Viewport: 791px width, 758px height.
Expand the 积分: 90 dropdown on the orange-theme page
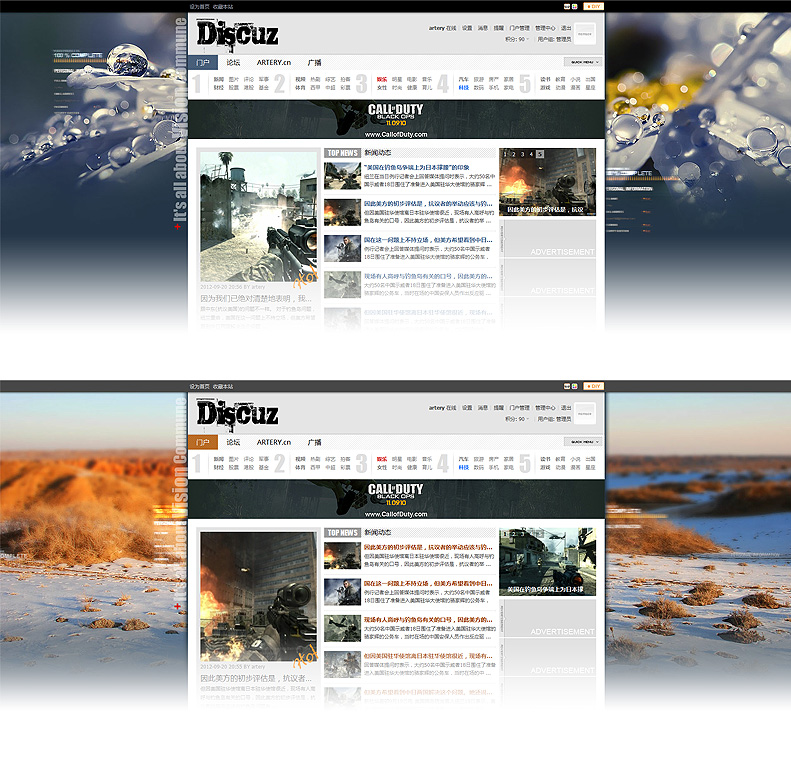(517, 419)
